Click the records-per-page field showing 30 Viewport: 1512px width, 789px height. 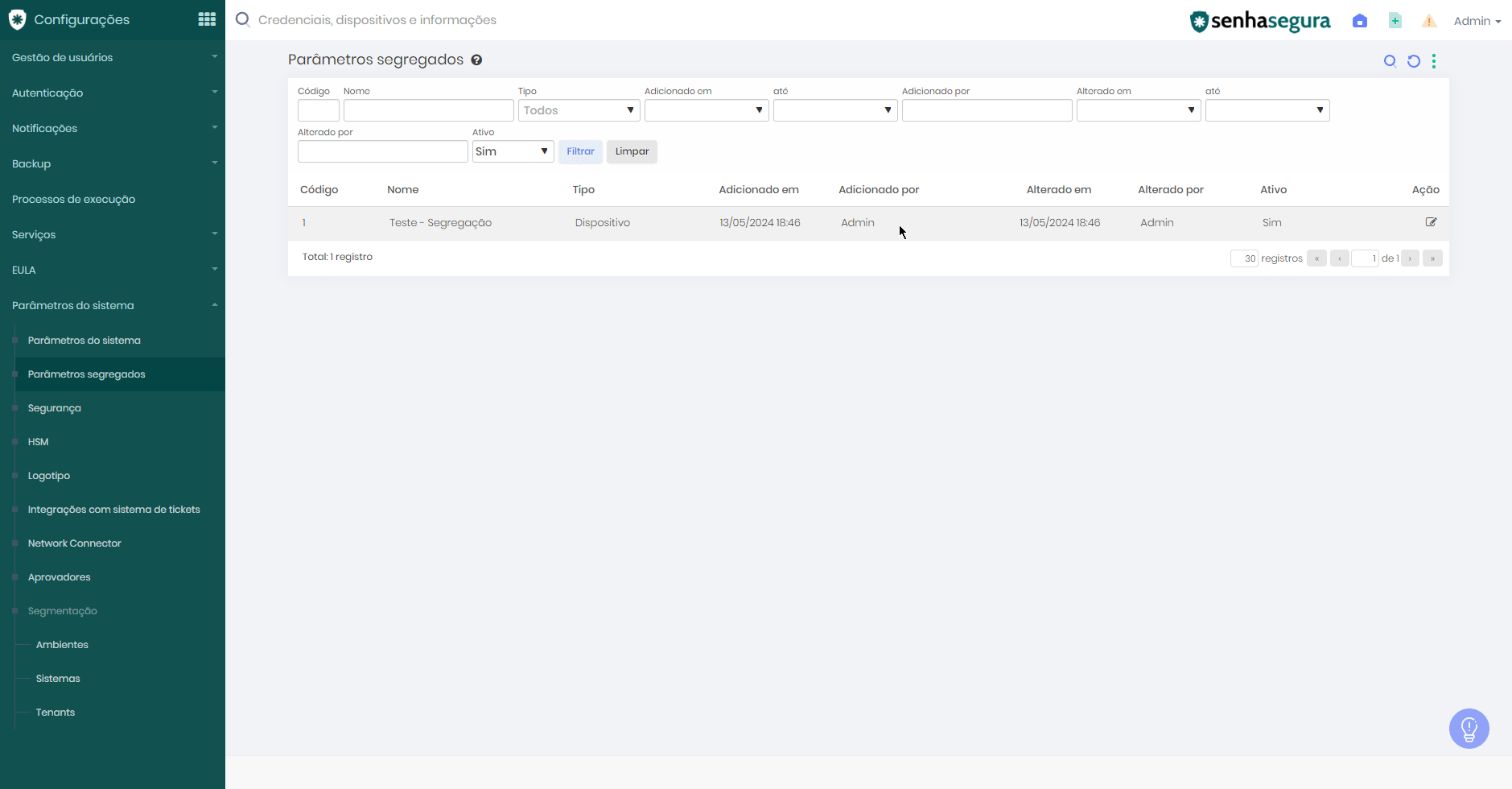1244,258
